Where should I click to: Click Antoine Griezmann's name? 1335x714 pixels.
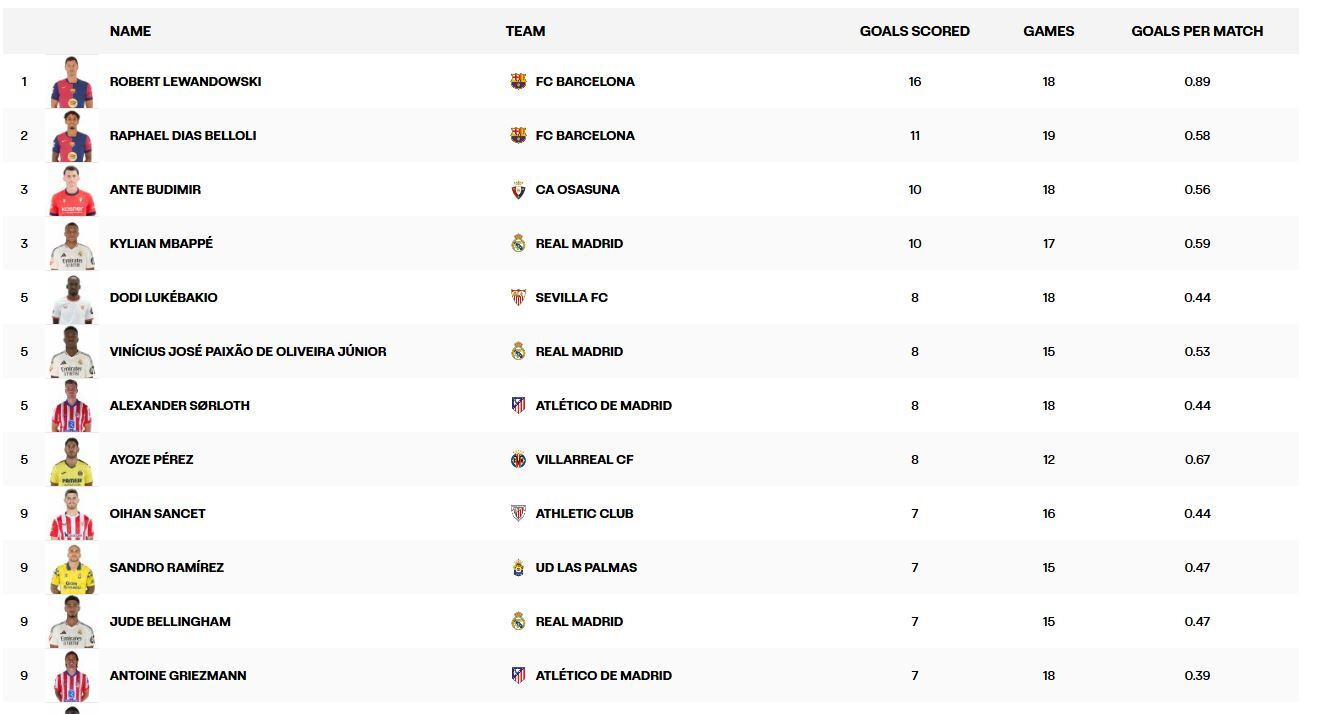tap(178, 676)
